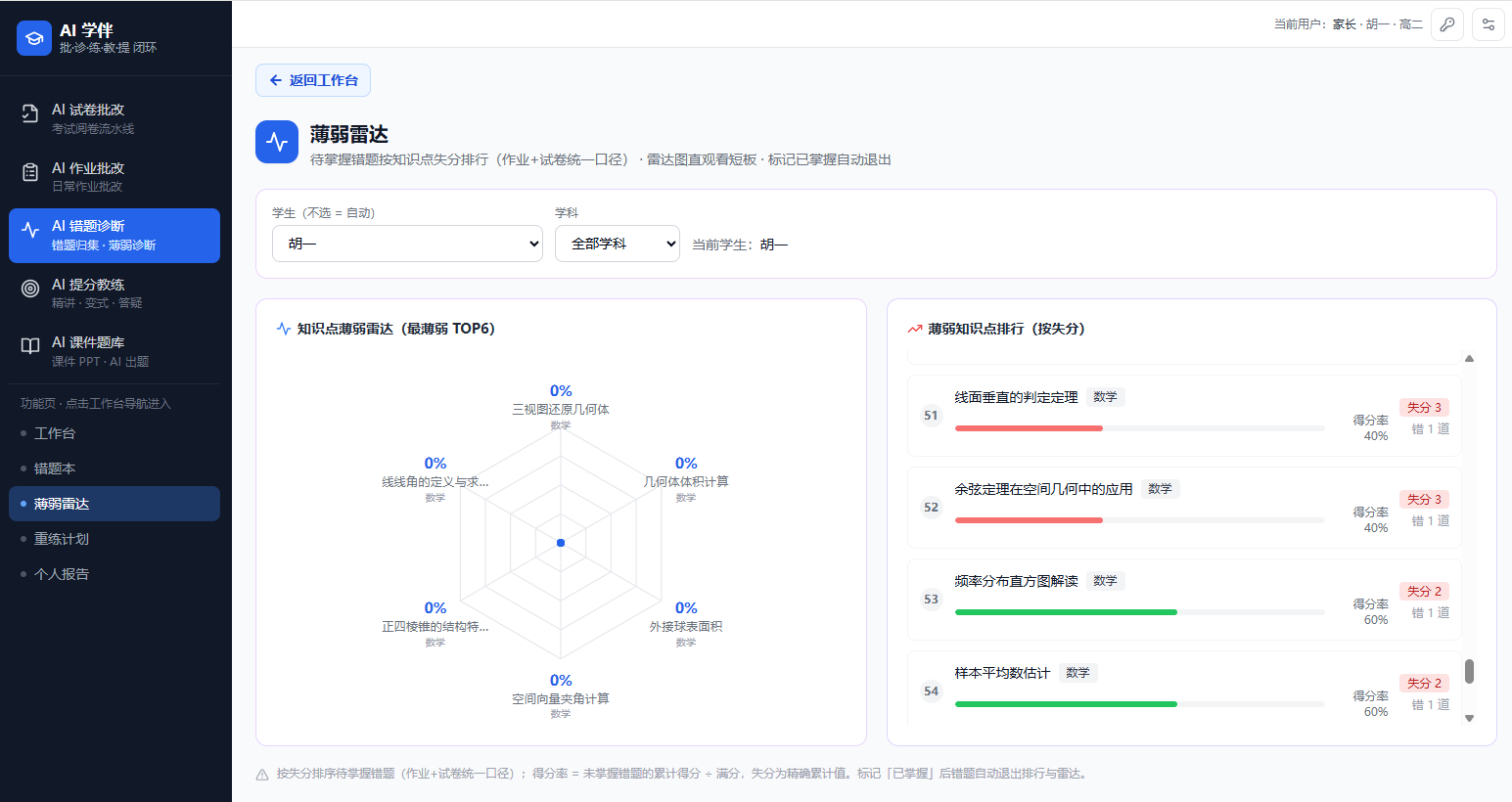Click 几何体体积计算 radar axis label
The height and width of the screenshot is (802, 1512).
tap(686, 482)
